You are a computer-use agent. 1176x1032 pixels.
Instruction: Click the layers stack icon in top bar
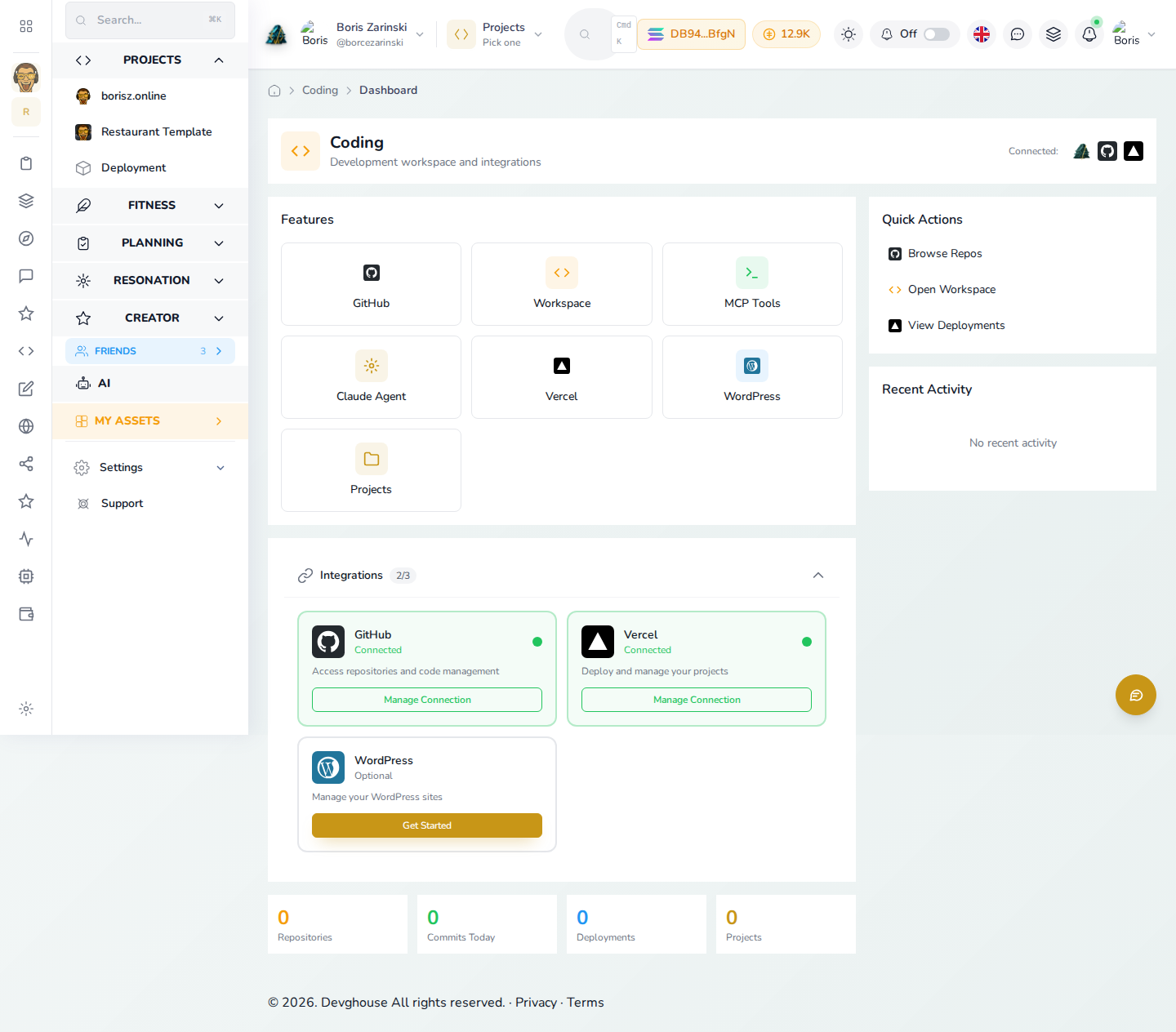(x=1053, y=34)
